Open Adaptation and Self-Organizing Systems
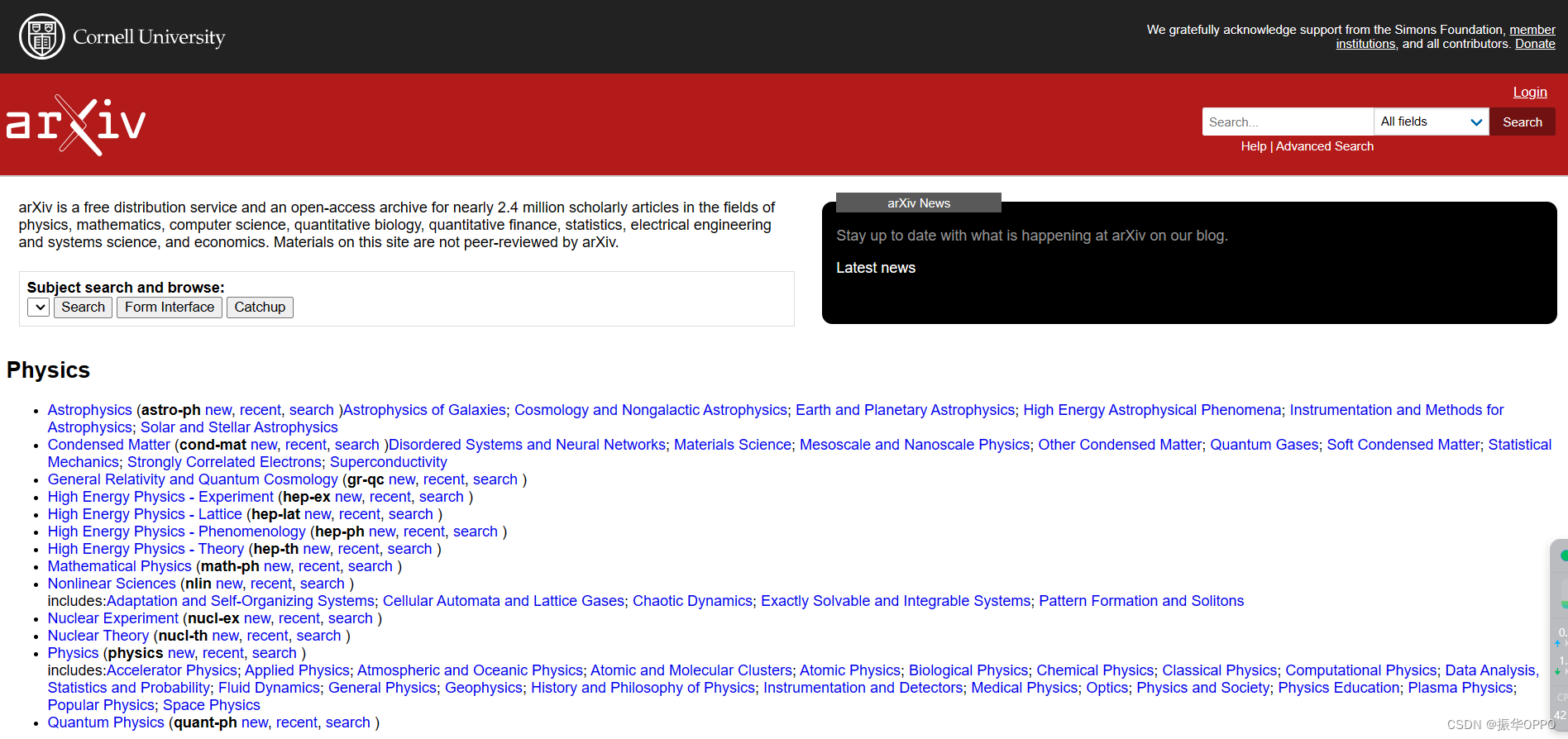The width and height of the screenshot is (1568, 739). pyautogui.click(x=241, y=601)
